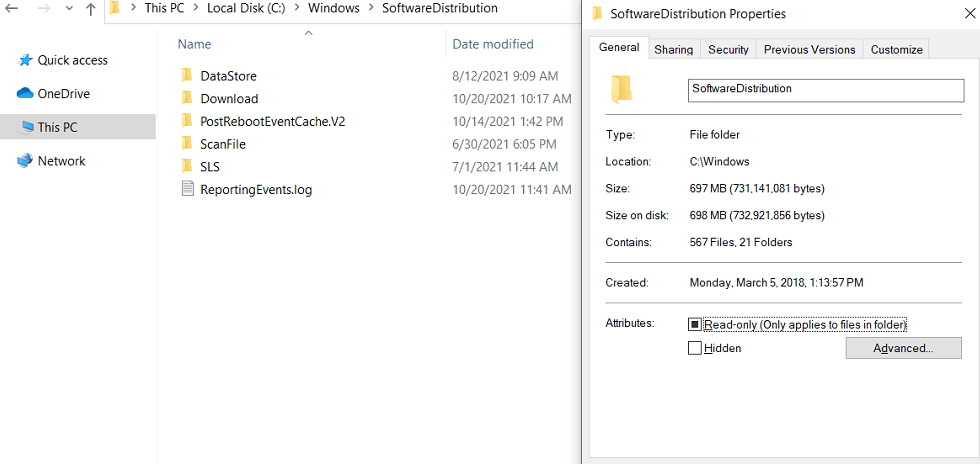Viewport: 980px width, 464px height.
Task: Select the Network icon in sidebar
Action: (25, 161)
